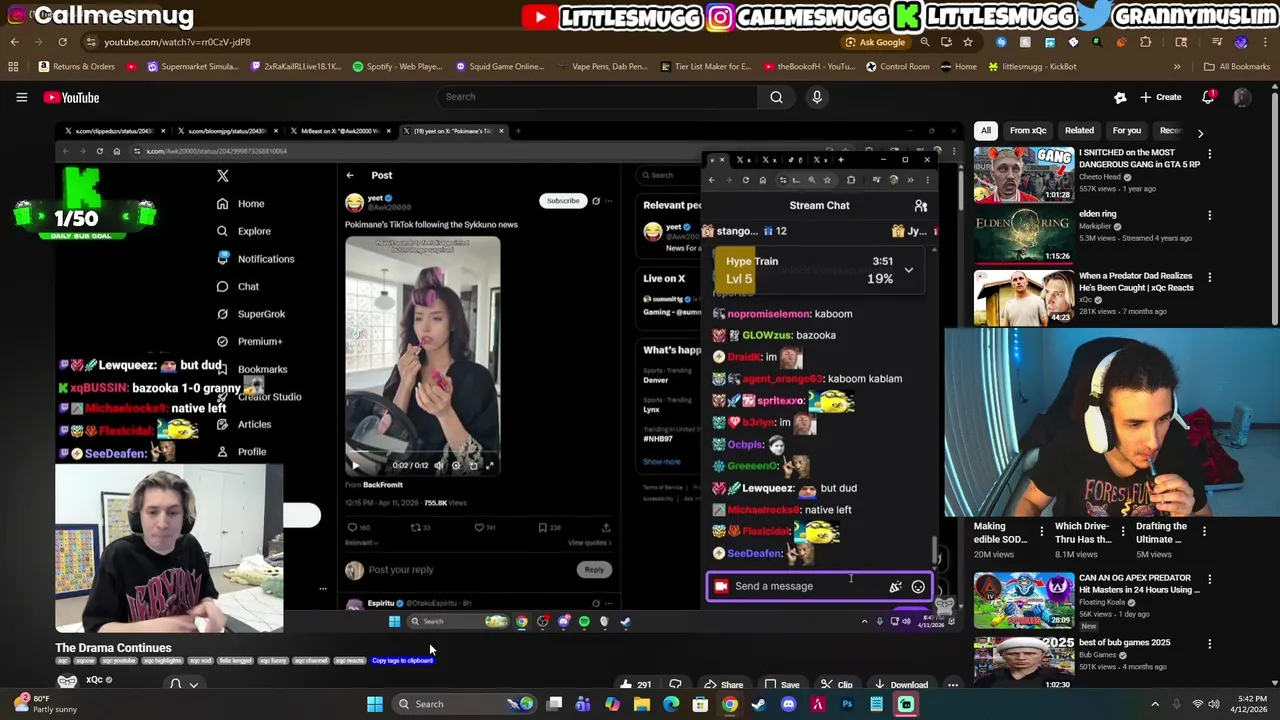Go back with the browser back arrow
This screenshot has width=1280, height=720.
(x=14, y=42)
